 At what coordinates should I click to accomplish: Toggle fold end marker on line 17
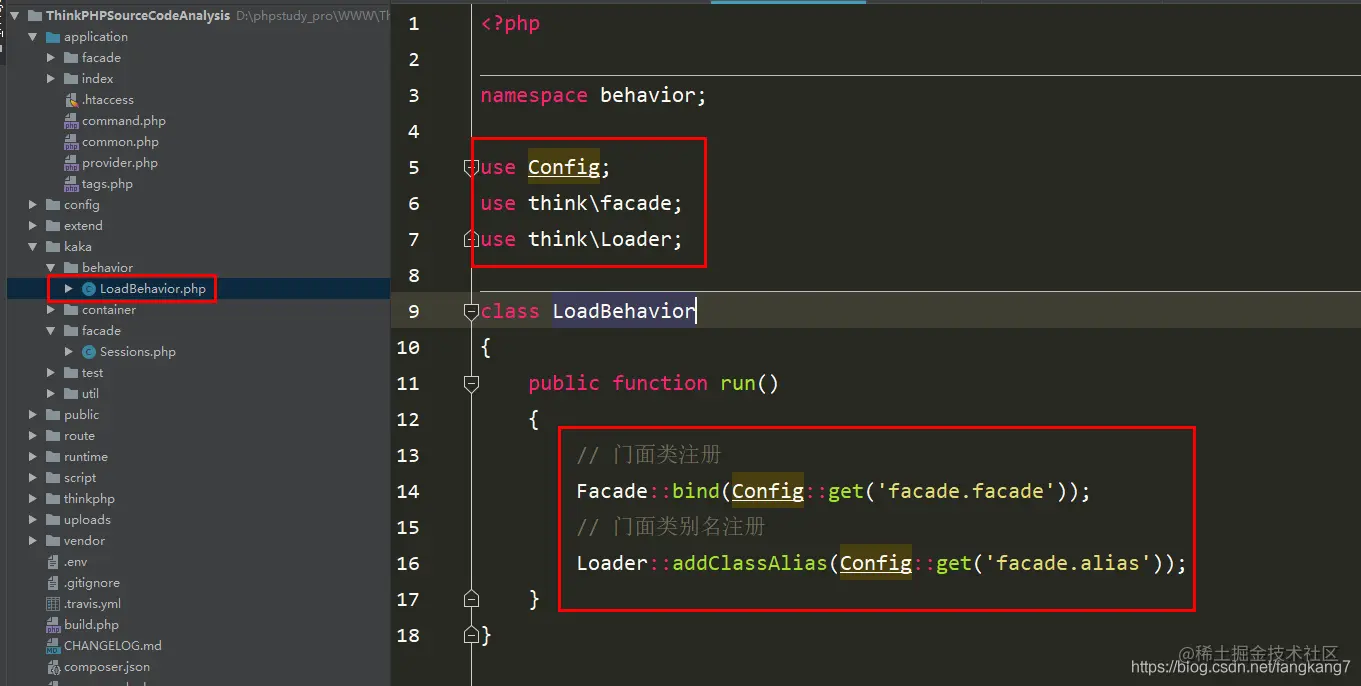coord(472,598)
